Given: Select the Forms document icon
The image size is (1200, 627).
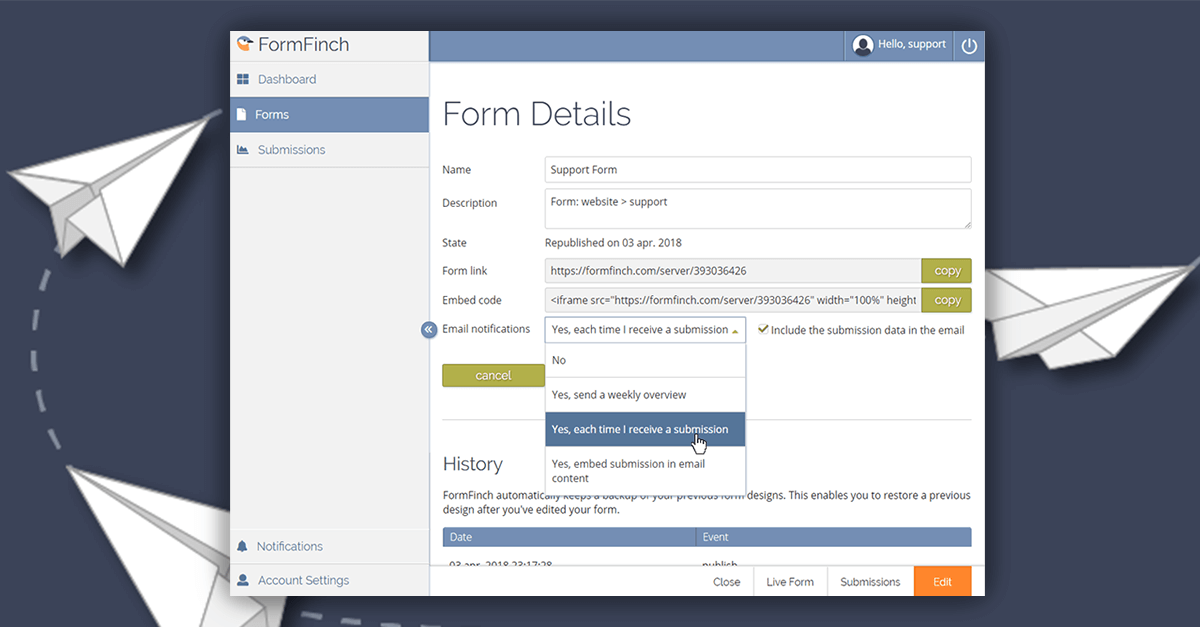Looking at the screenshot, I should pyautogui.click(x=244, y=114).
